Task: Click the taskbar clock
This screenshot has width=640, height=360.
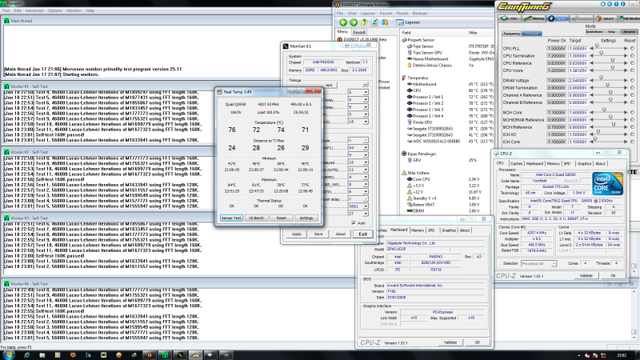Action: point(622,355)
